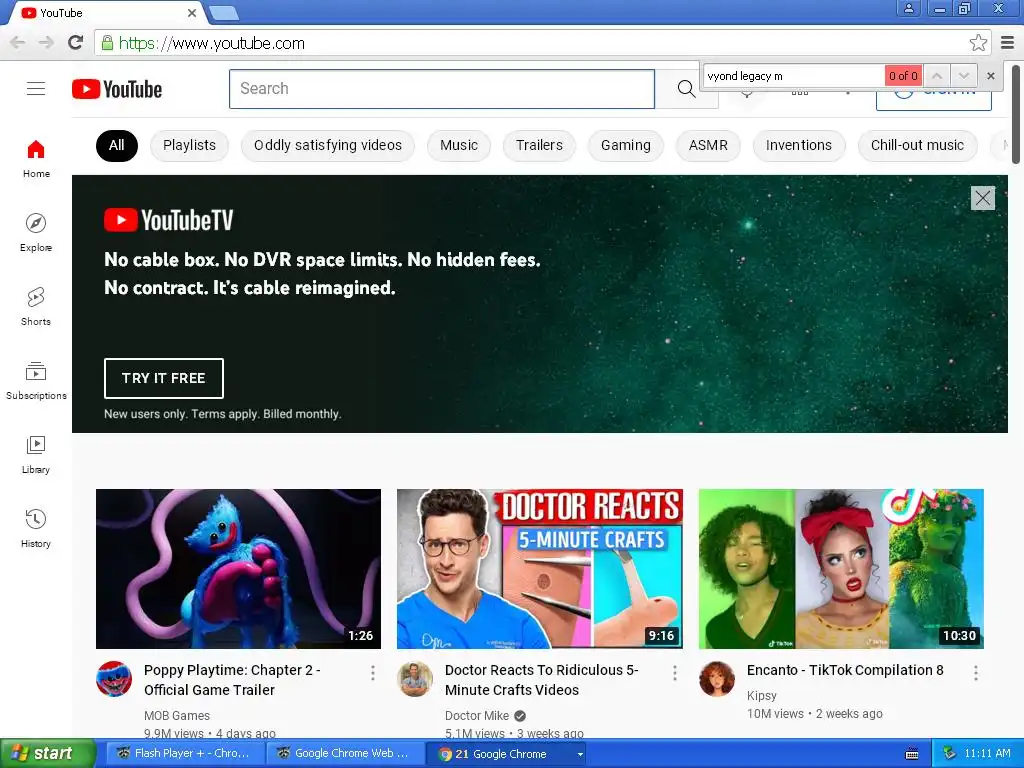Play the Encanto TikTok video thumbnail
Viewport: 1024px width, 768px height.
pos(841,569)
